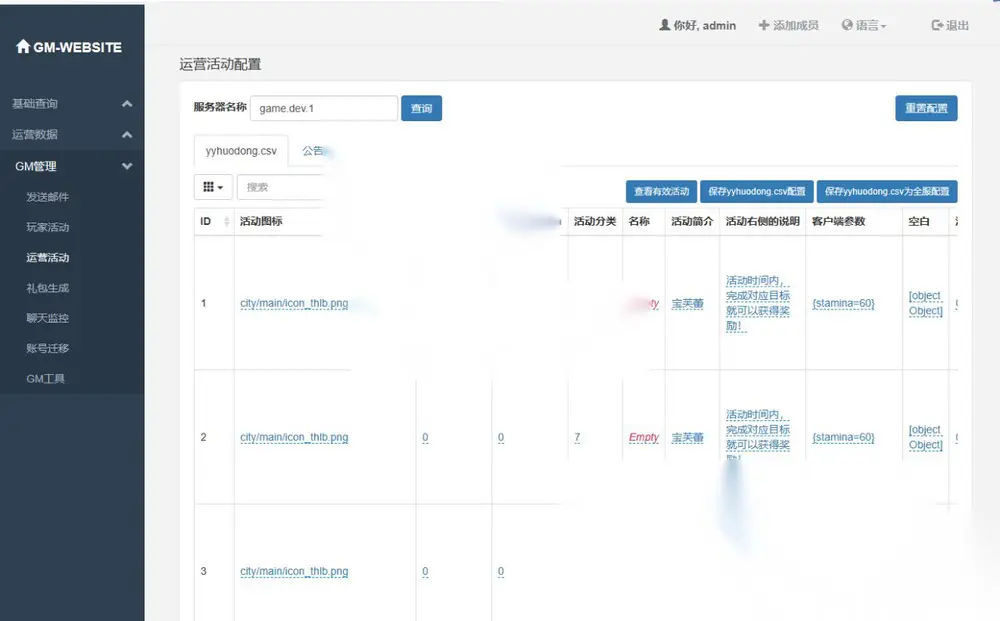The height and width of the screenshot is (621, 1000).
Task: Switch to the yyhuodong.csv tab
Action: (x=241, y=151)
